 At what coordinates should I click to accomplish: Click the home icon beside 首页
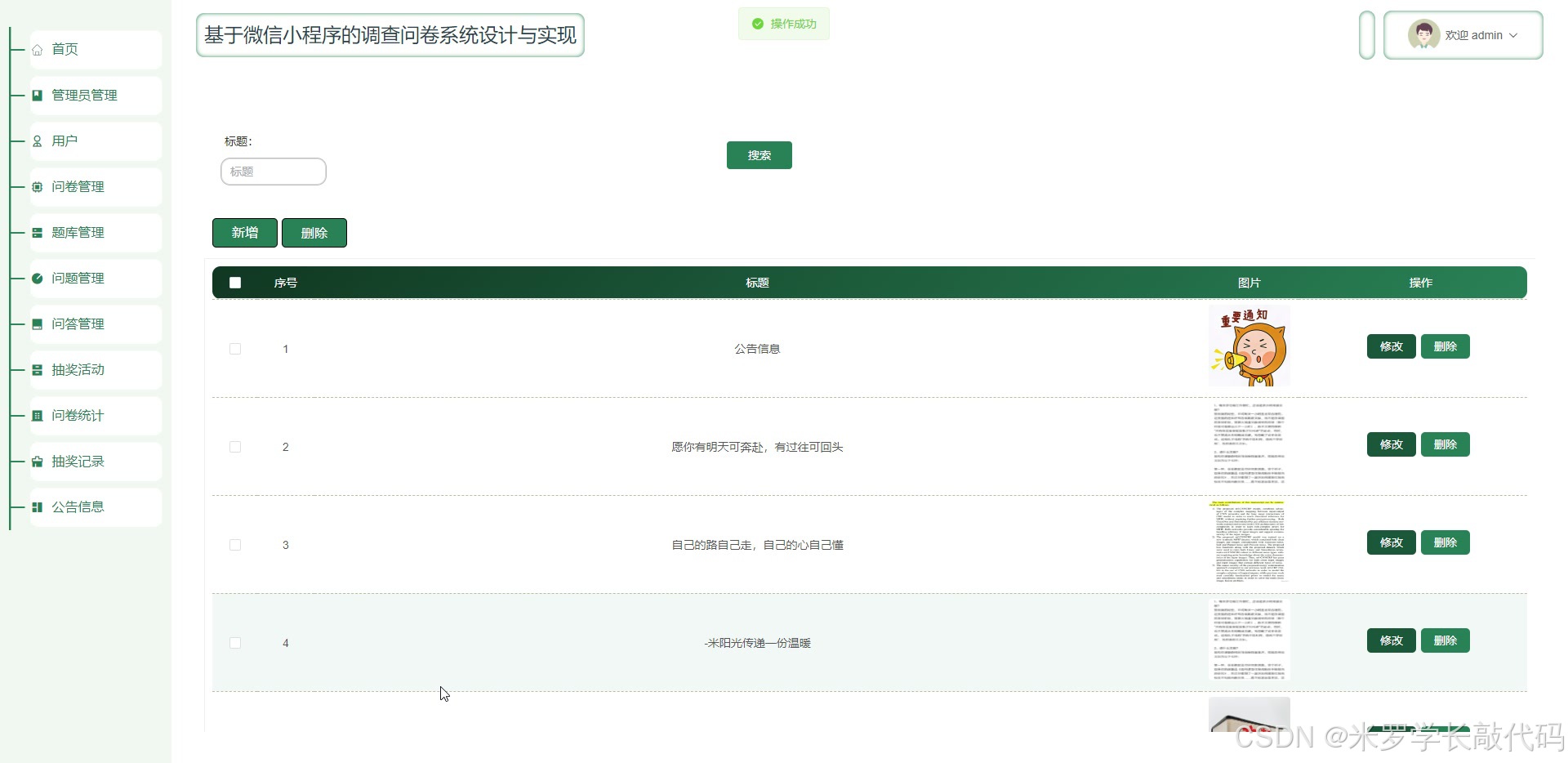click(x=38, y=50)
